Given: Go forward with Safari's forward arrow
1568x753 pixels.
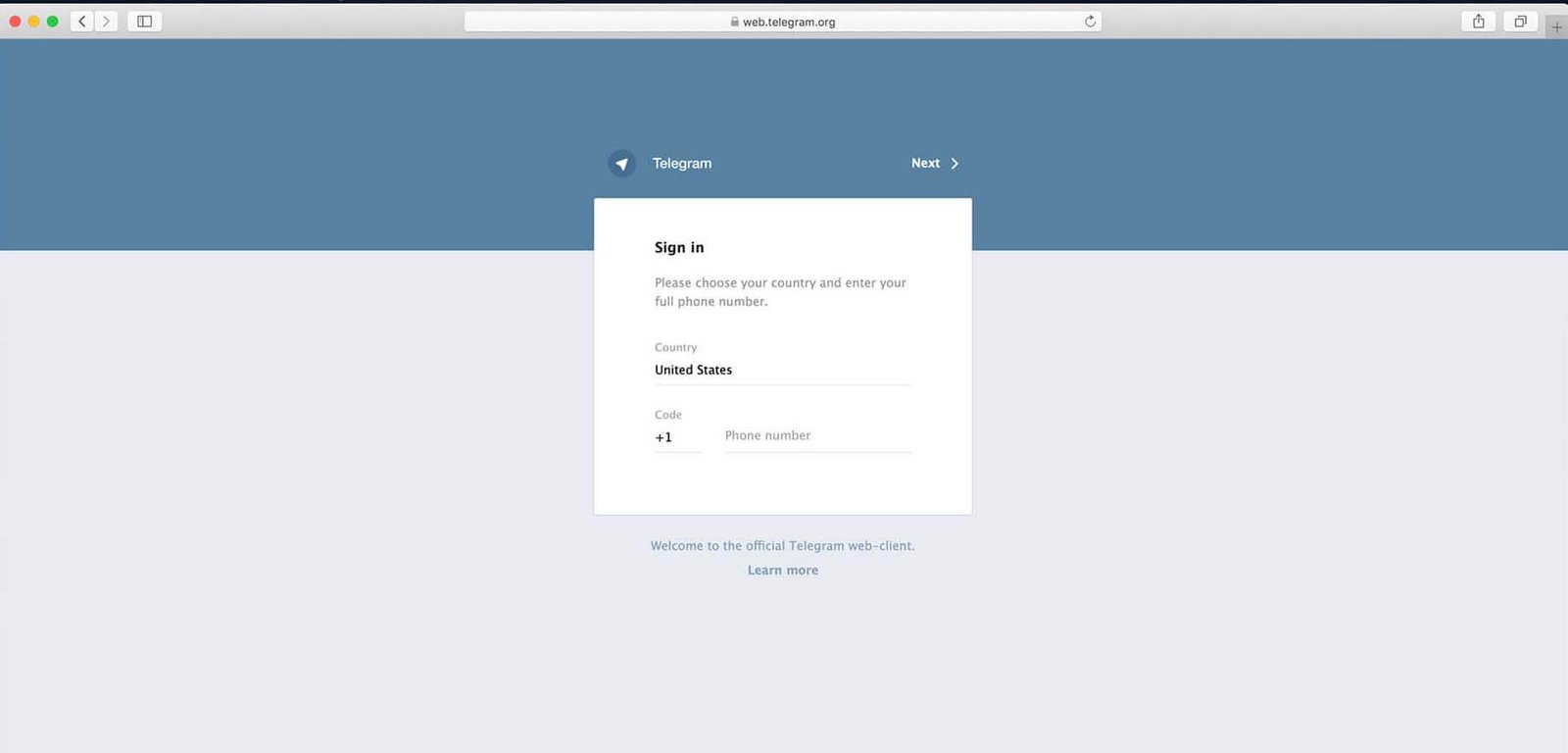Looking at the screenshot, I should point(106,22).
